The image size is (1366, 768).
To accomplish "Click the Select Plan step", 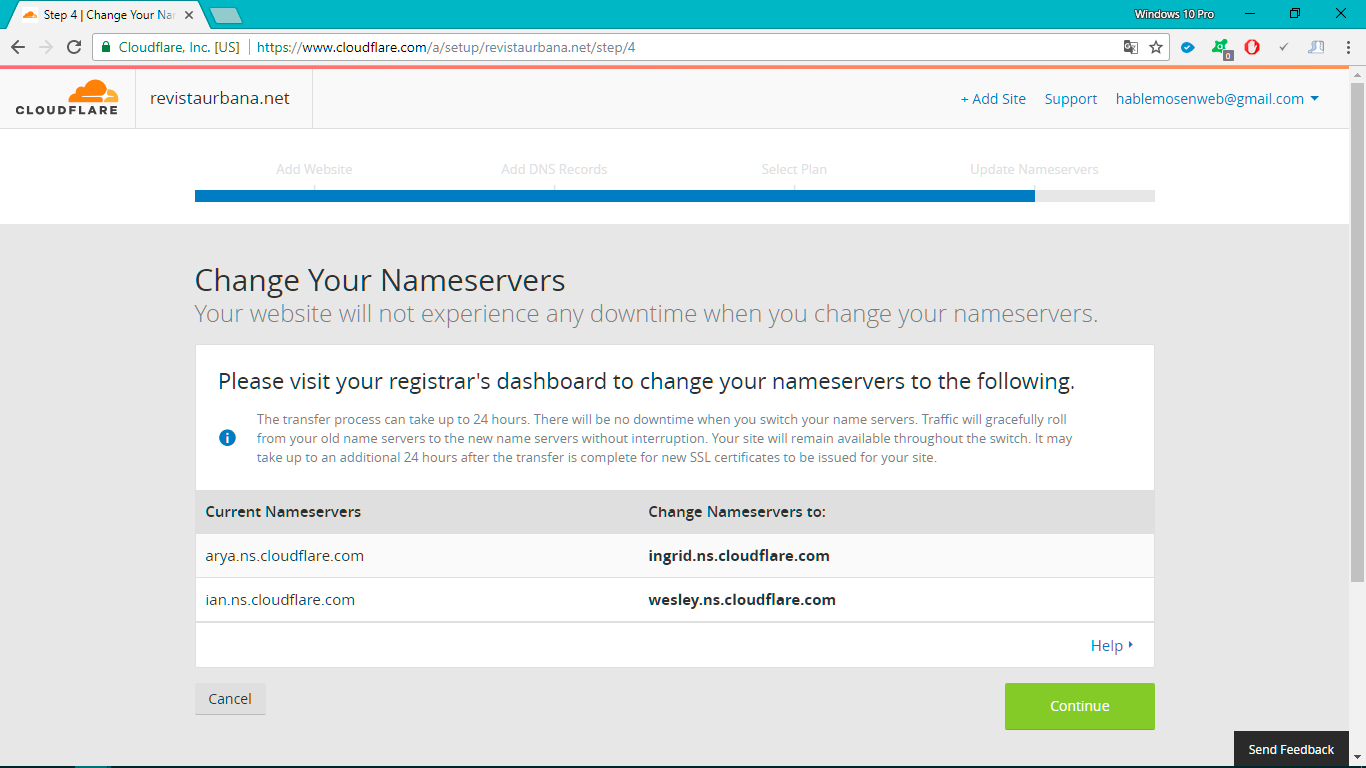I will pyautogui.click(x=794, y=169).
